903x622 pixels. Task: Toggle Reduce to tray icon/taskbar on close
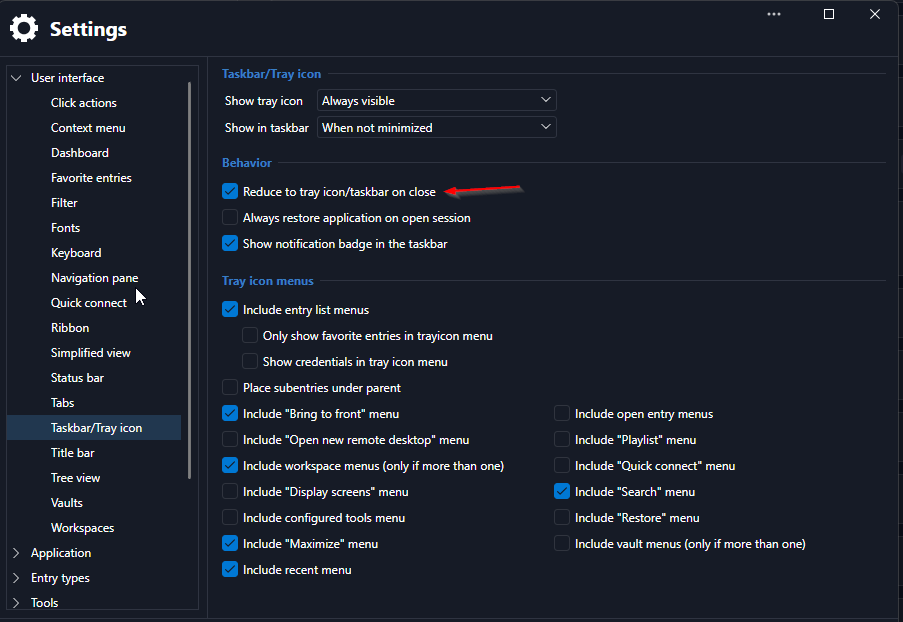(230, 191)
